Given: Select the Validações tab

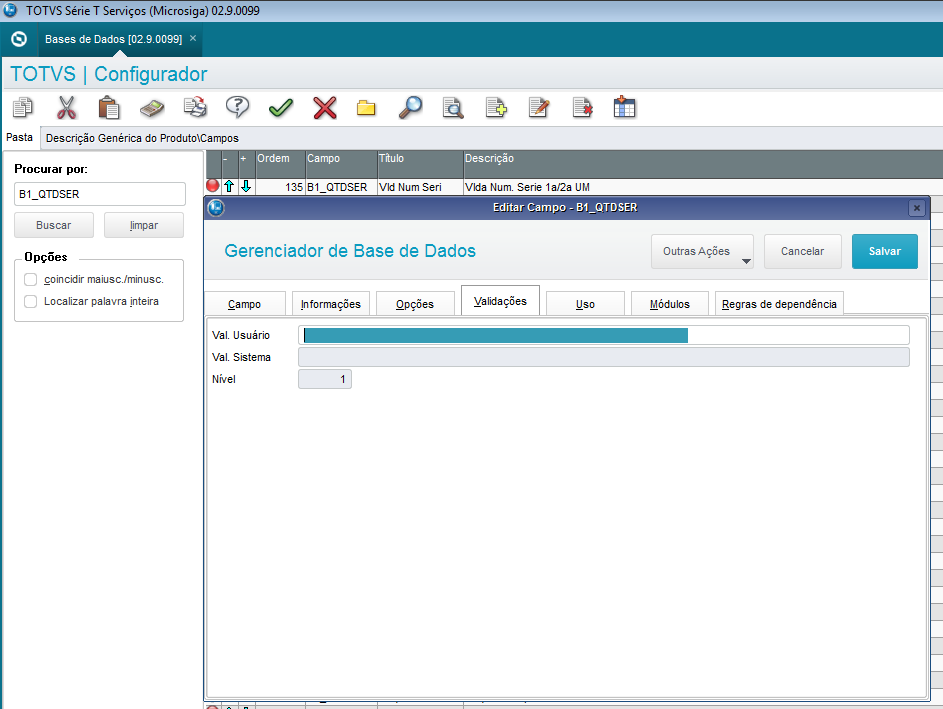Looking at the screenshot, I should [500, 301].
